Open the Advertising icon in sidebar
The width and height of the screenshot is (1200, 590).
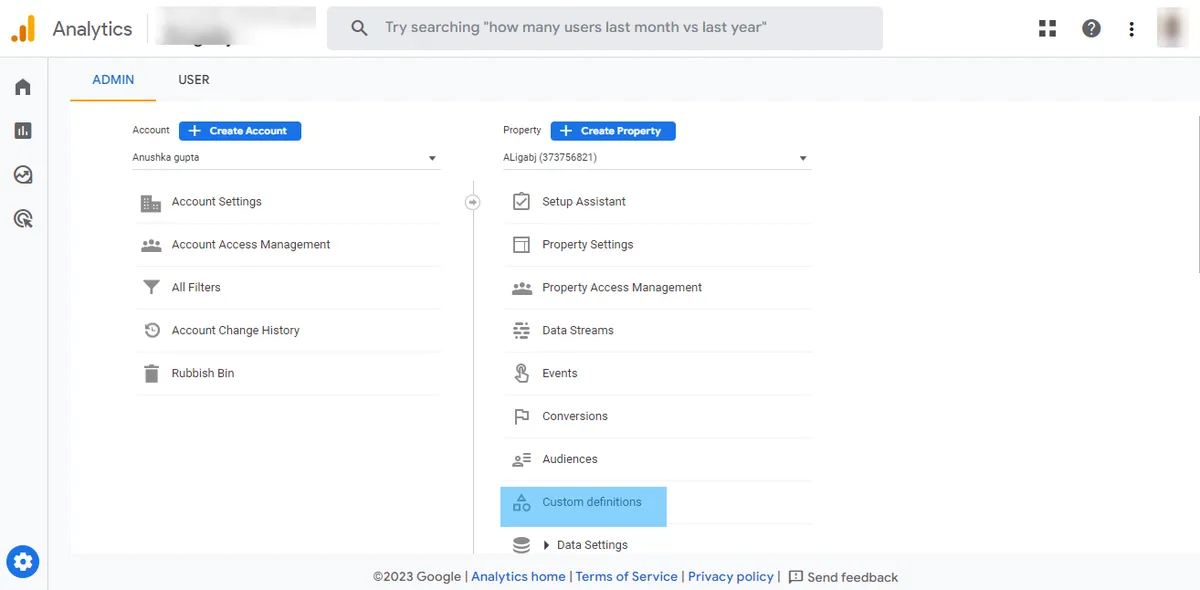[x=23, y=219]
